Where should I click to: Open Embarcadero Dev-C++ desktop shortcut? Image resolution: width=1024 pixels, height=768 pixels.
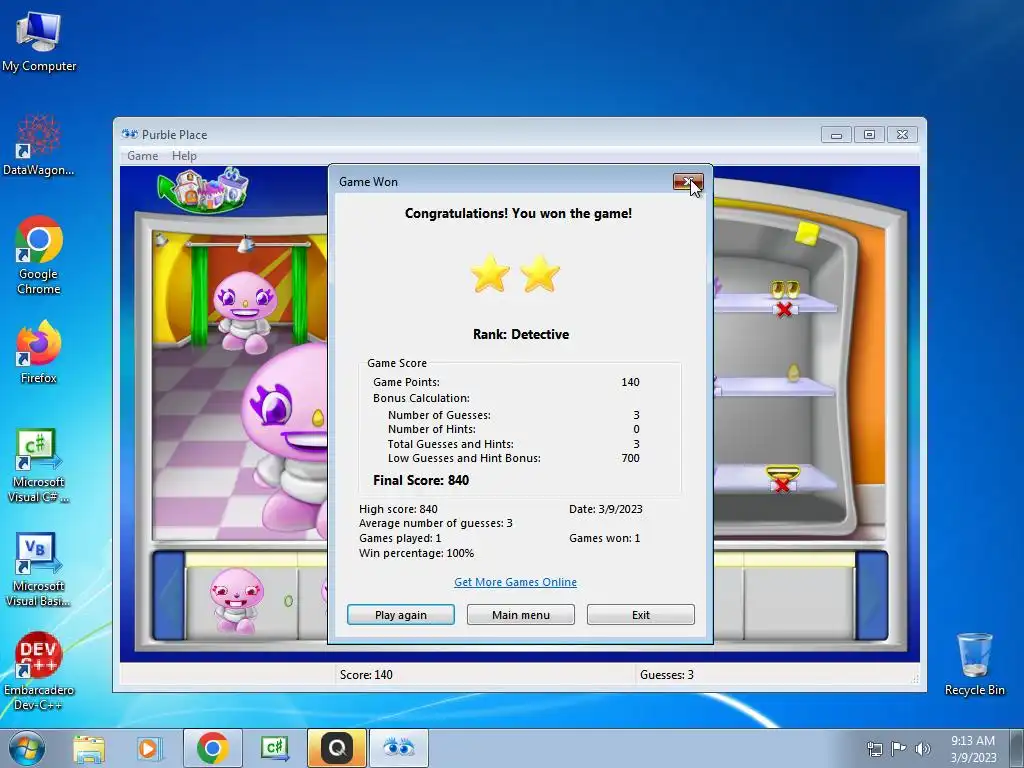pos(39,670)
